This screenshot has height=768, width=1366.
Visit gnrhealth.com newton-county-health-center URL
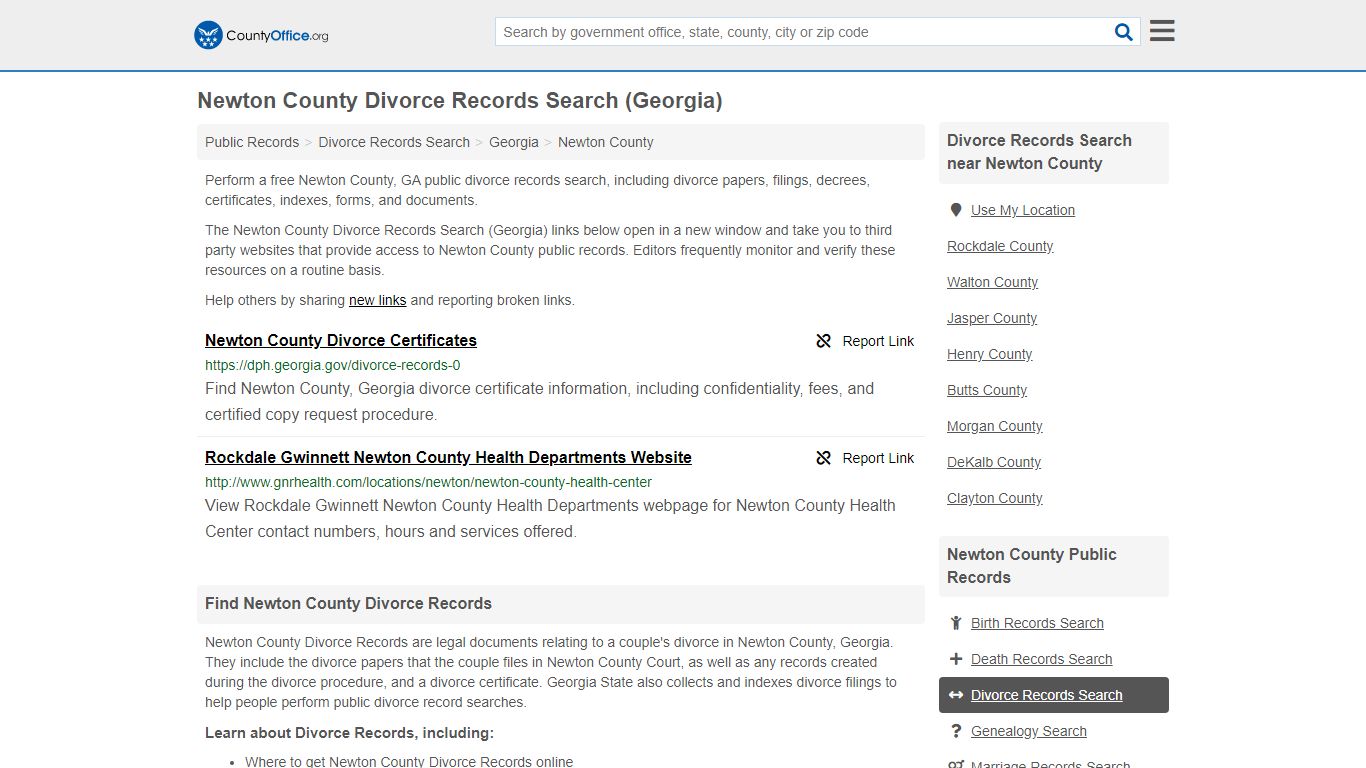tap(428, 482)
